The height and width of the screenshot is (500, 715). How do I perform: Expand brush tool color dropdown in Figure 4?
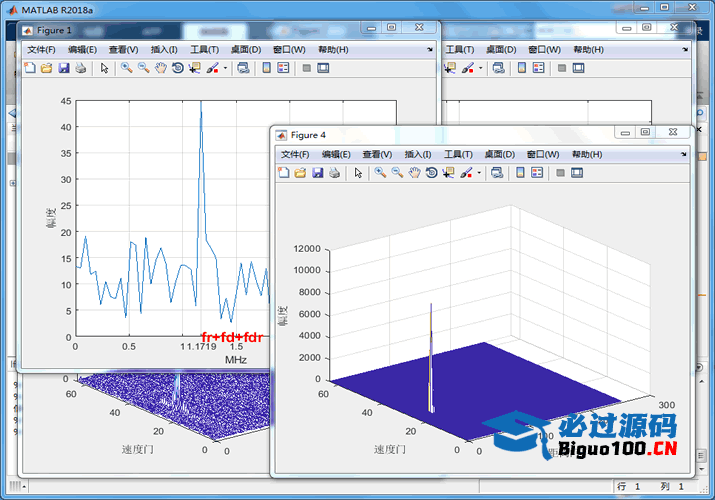click(x=478, y=173)
